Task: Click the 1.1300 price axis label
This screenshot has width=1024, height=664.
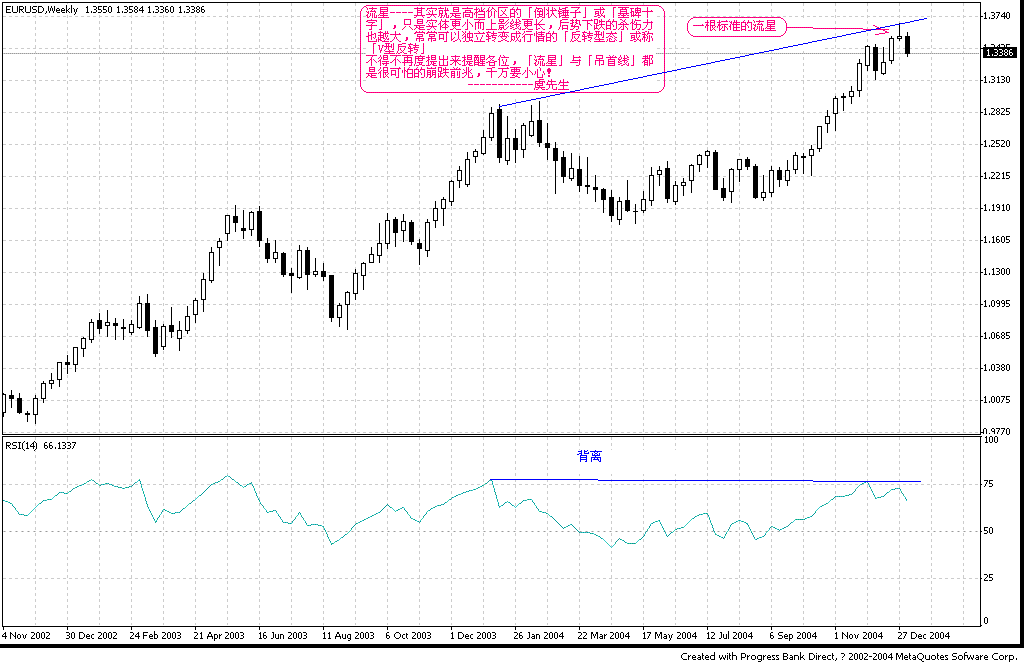Action: point(999,272)
